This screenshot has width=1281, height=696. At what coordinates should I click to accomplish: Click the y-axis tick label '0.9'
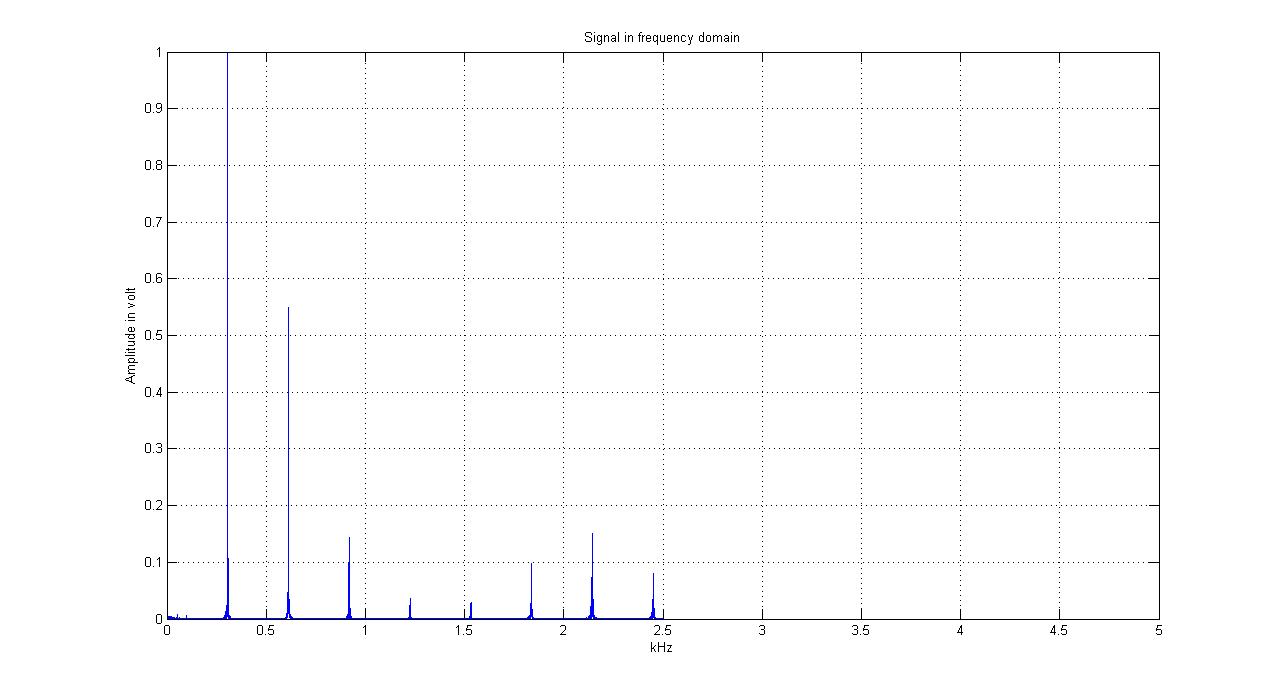(152, 109)
